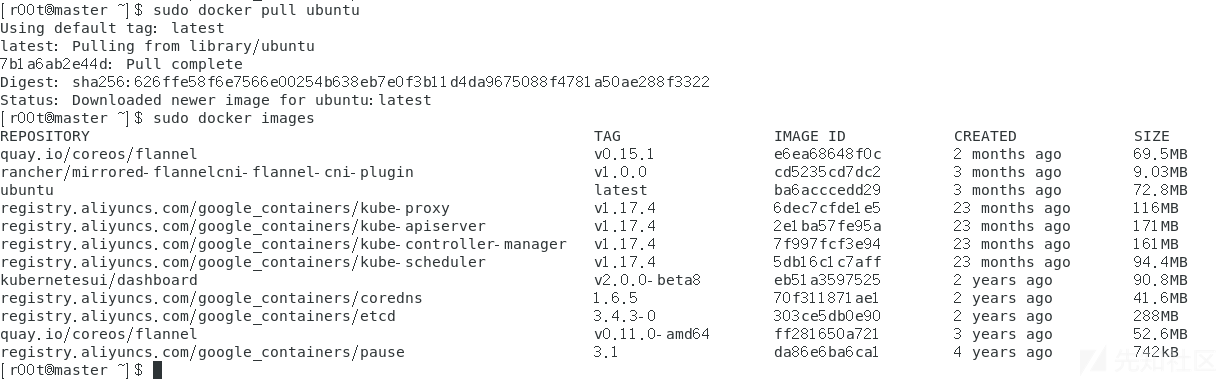Viewport: 1232px width, 379px height.
Task: Click the kubernetesui/dashboard repository entry
Action: (99, 280)
